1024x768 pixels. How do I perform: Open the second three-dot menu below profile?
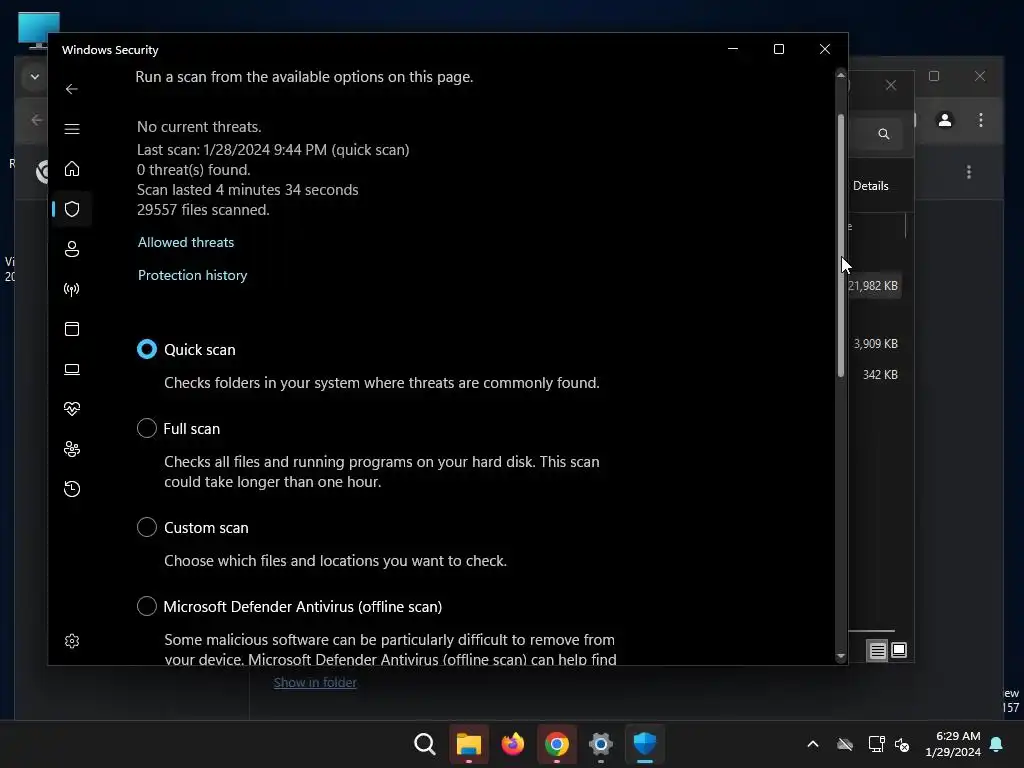[x=969, y=172]
